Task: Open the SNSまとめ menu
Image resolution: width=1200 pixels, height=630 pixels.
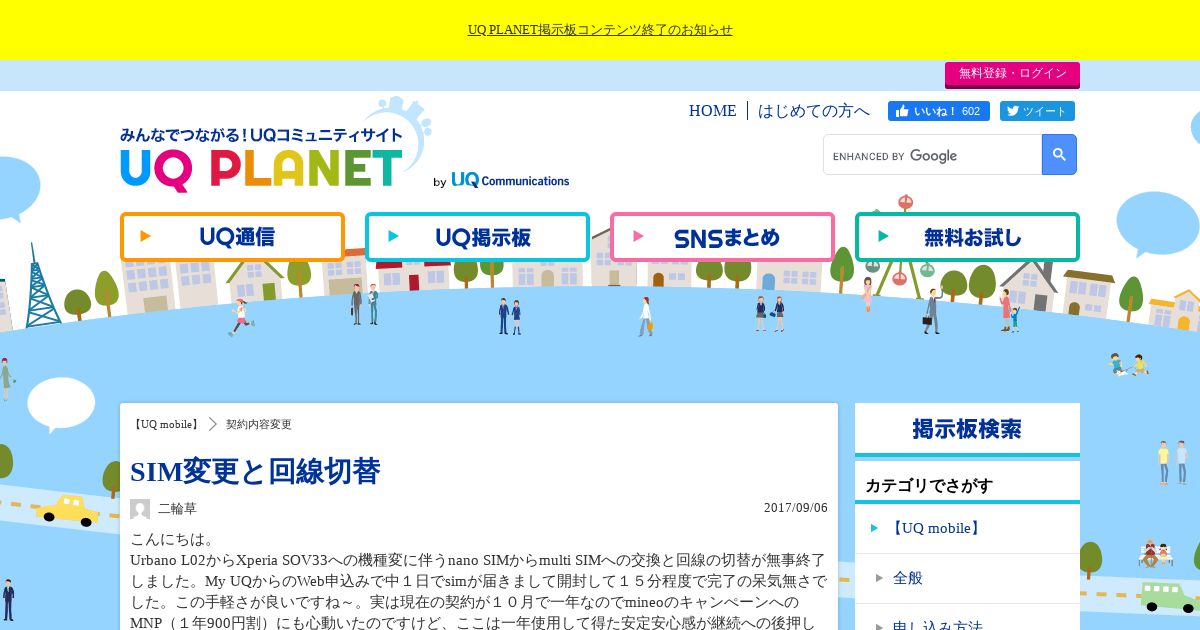Action: click(722, 237)
